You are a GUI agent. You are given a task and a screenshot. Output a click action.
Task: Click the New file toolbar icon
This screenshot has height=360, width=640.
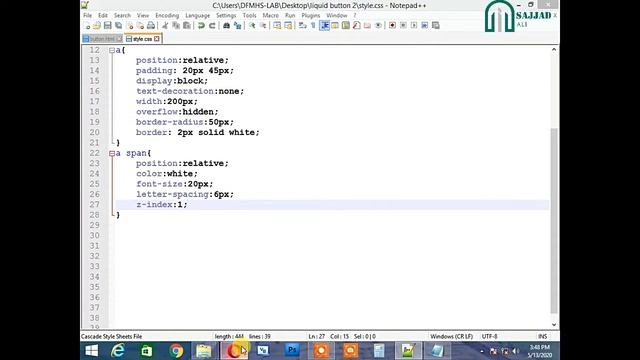click(x=87, y=25)
